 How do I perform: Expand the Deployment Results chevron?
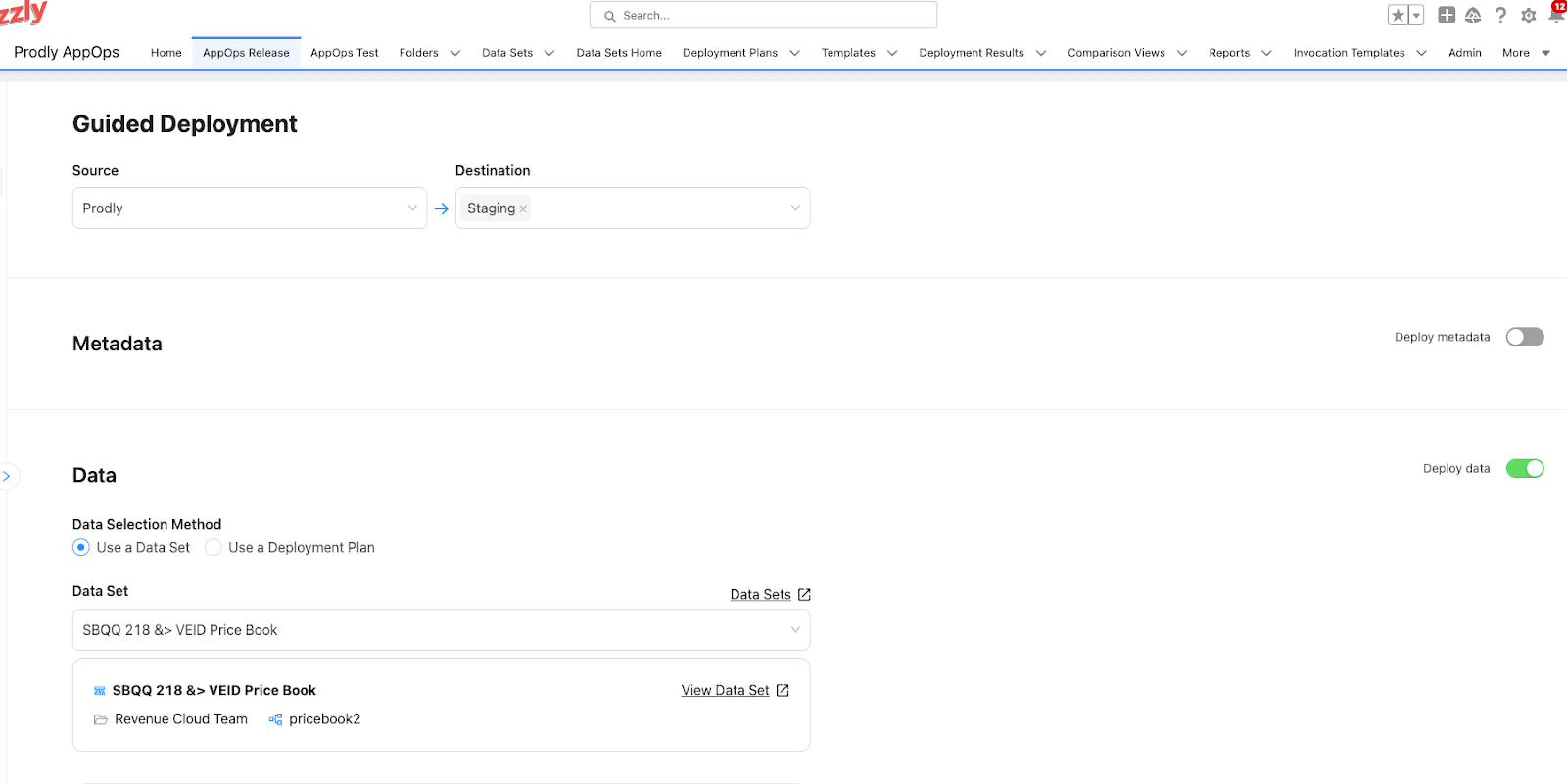(x=1041, y=53)
